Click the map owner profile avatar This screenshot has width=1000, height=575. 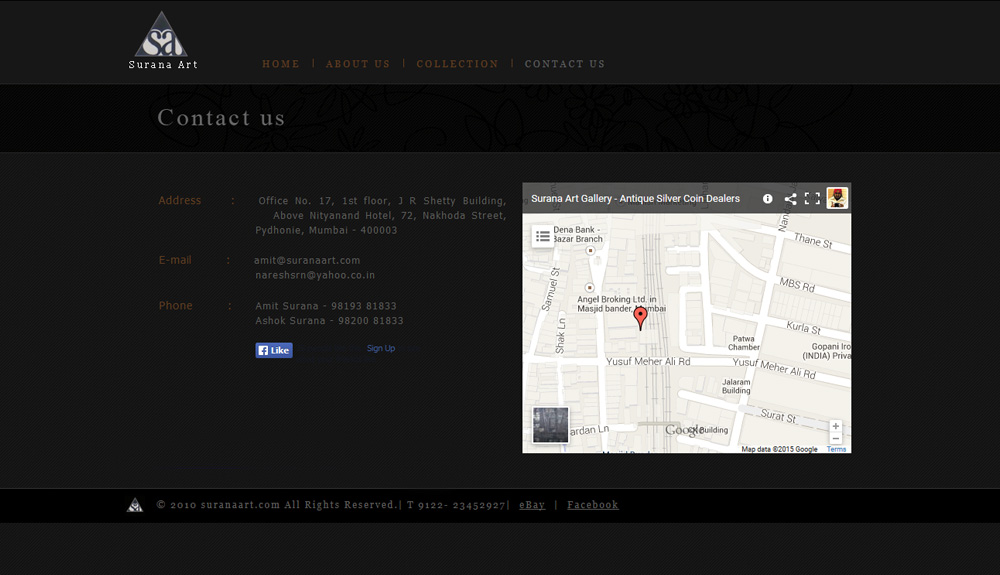(837, 198)
